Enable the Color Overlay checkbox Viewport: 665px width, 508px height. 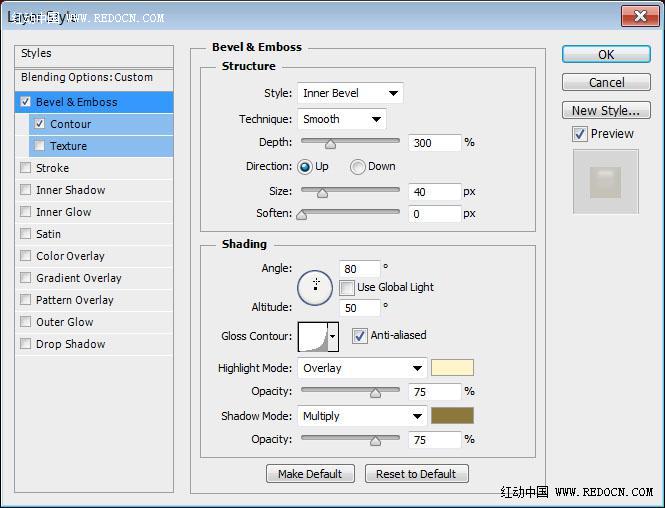pos(25,256)
